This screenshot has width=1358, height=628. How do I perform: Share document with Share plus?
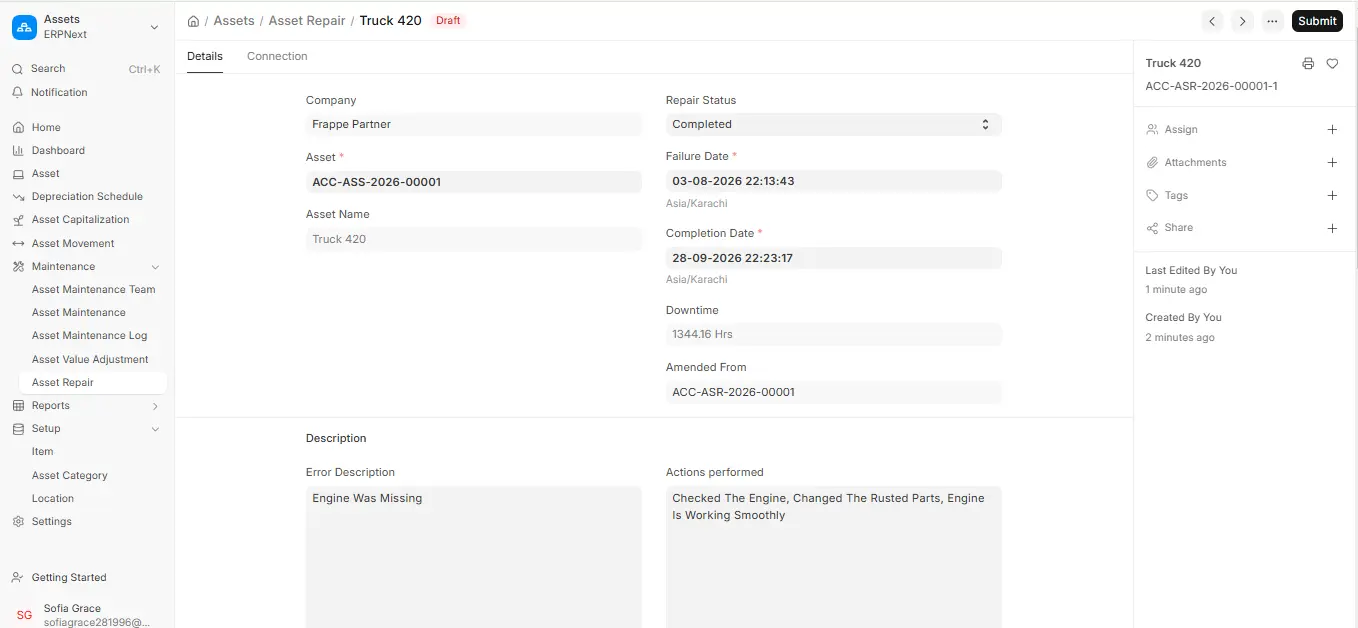tap(1332, 228)
